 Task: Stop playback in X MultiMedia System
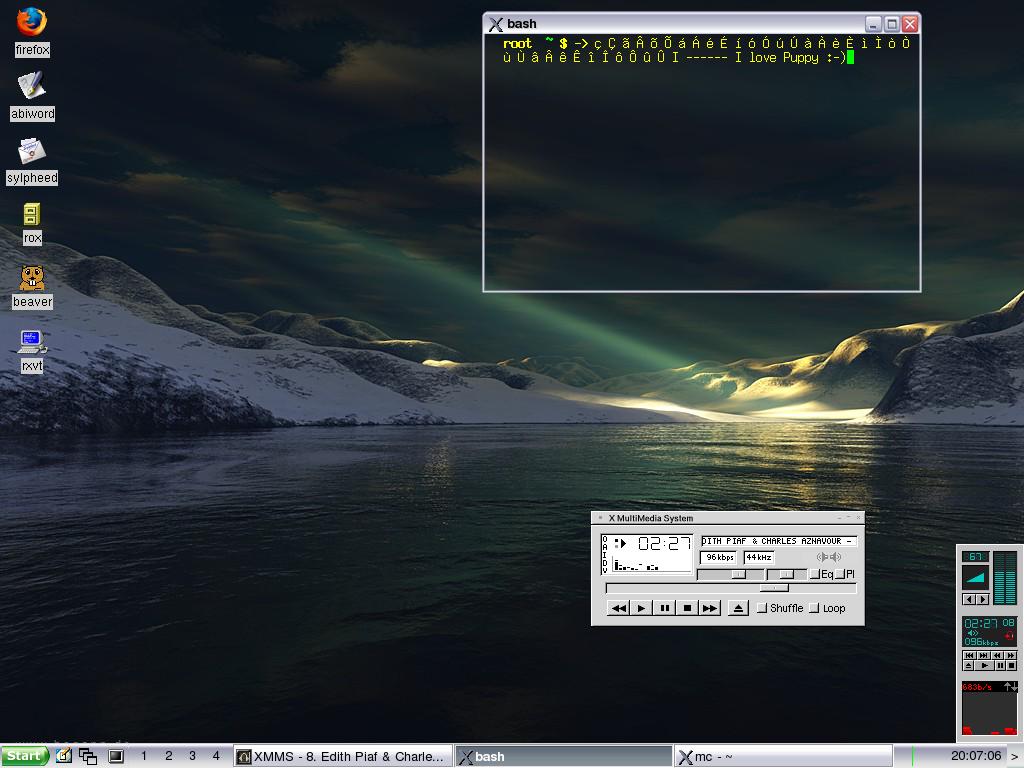click(687, 608)
